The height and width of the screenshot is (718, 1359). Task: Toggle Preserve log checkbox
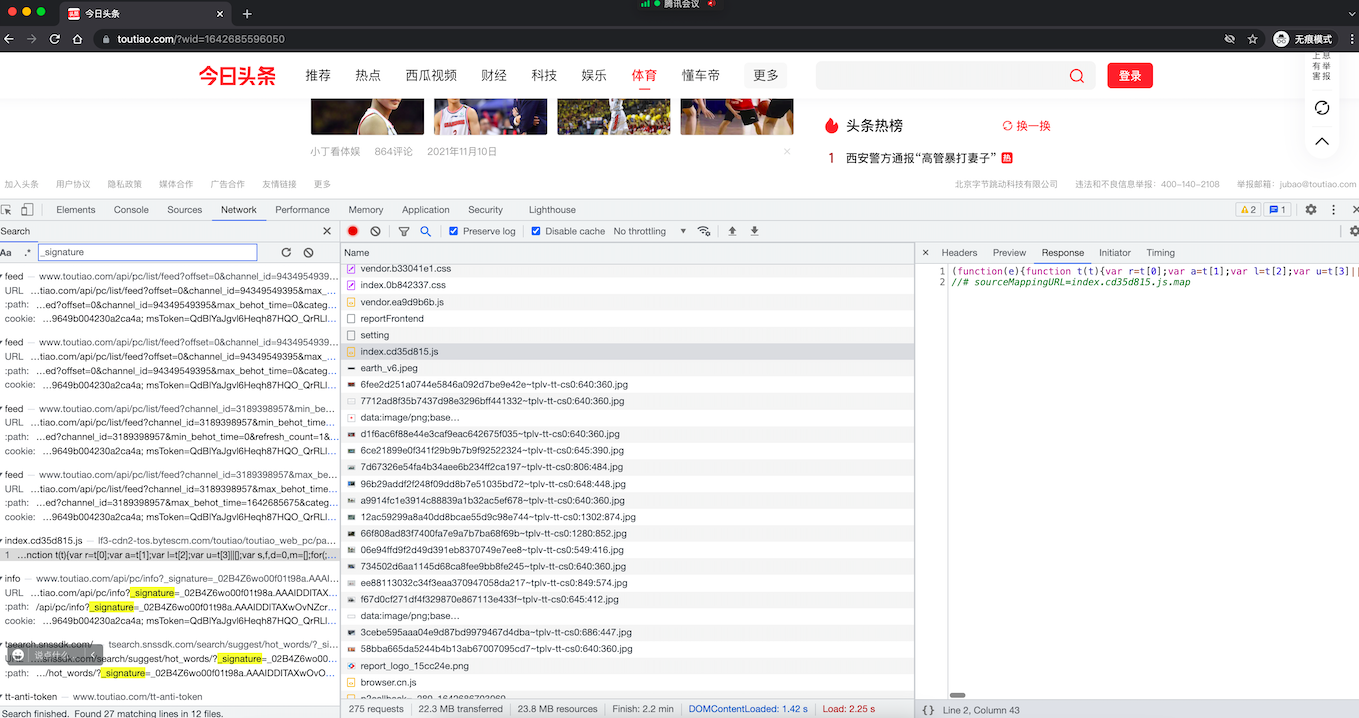454,231
